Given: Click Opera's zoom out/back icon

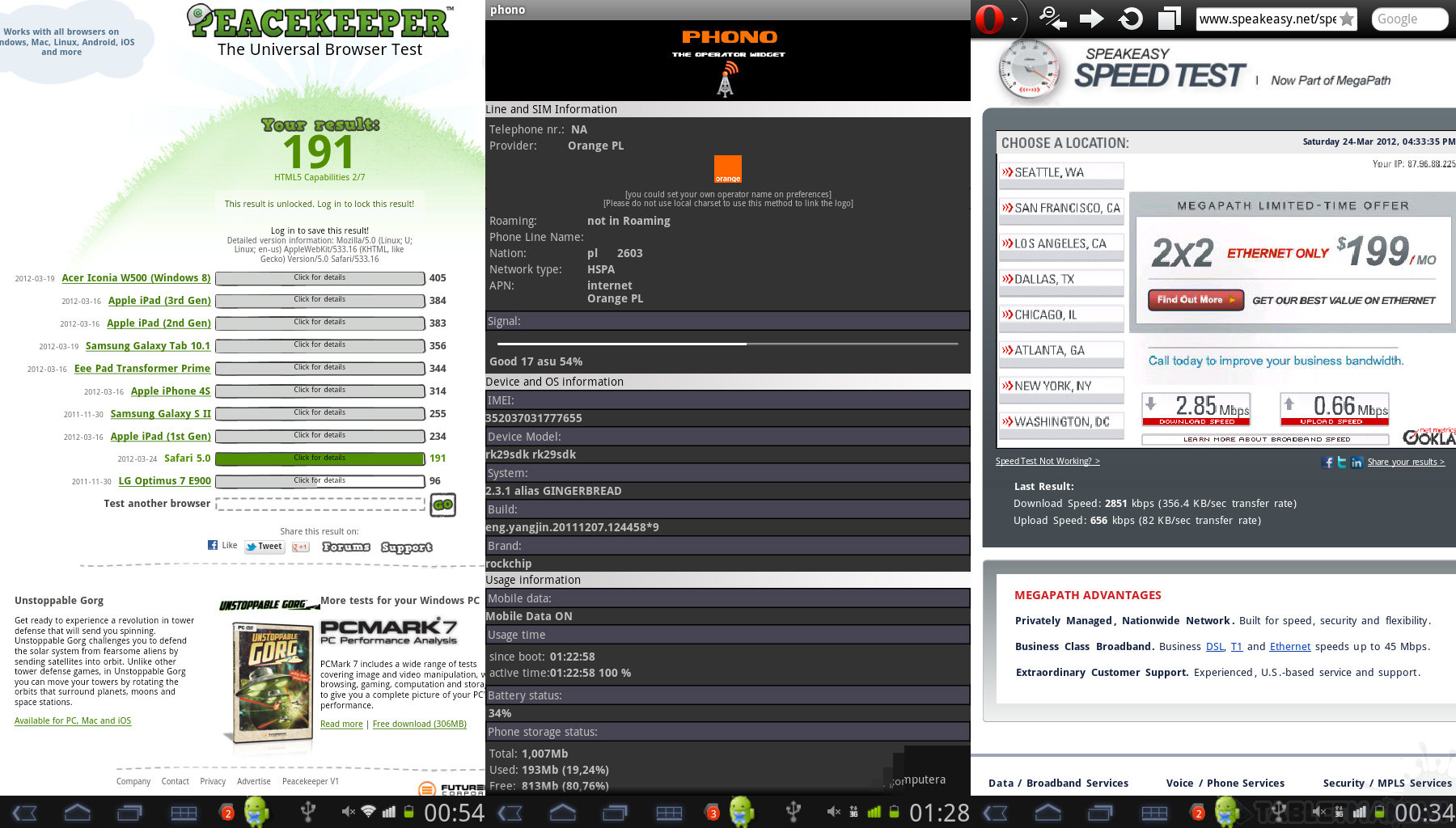Looking at the screenshot, I should [1052, 18].
